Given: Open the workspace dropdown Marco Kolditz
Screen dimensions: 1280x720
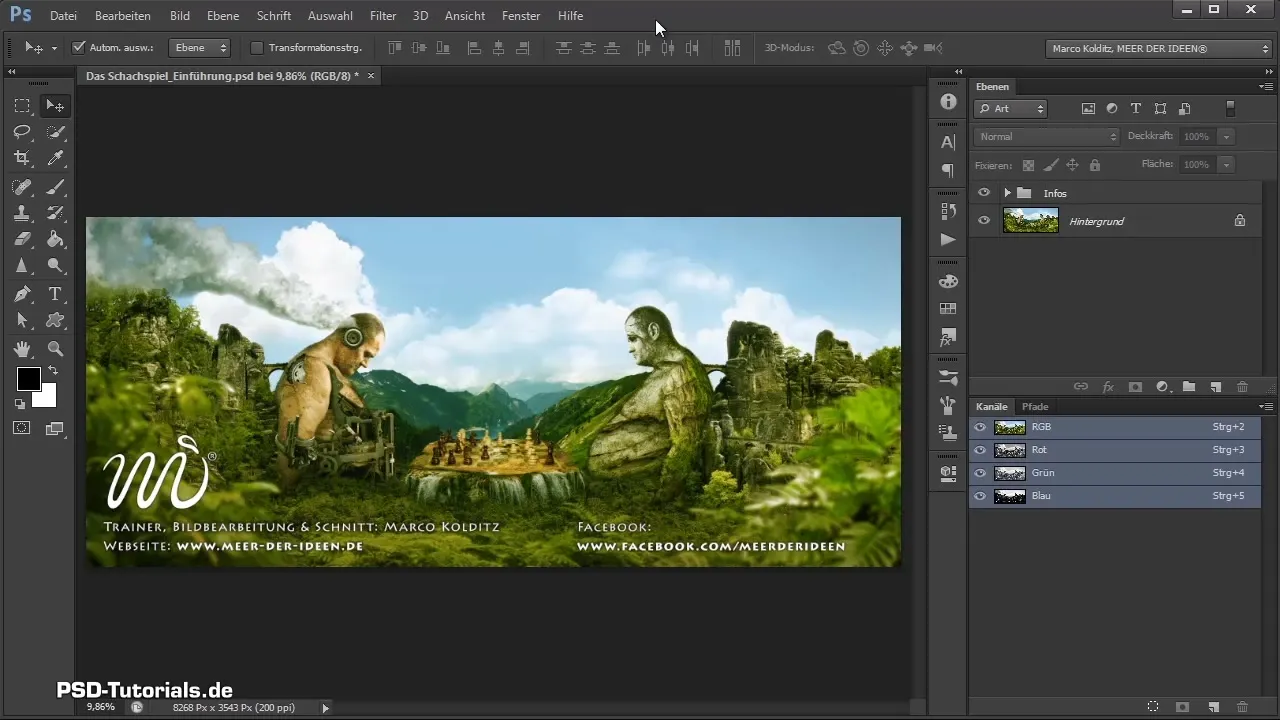Looking at the screenshot, I should coord(1158,47).
